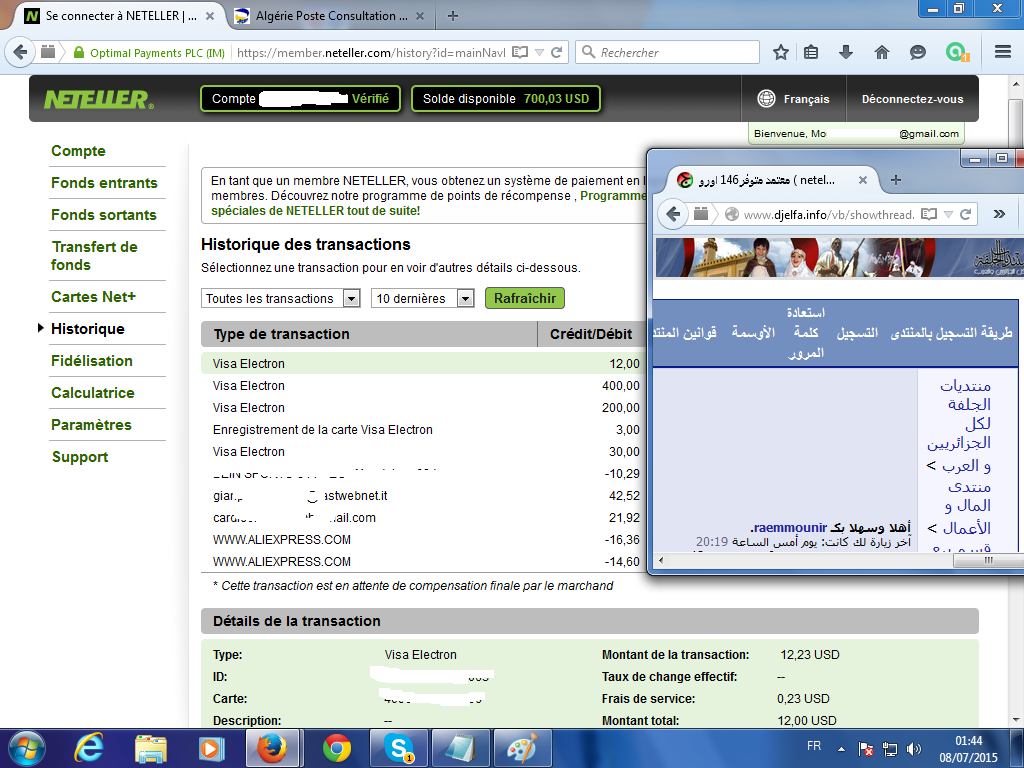Screen dimensions: 1024x768
Task: Open the Firefox hamburger menu
Action: pos(1003,52)
